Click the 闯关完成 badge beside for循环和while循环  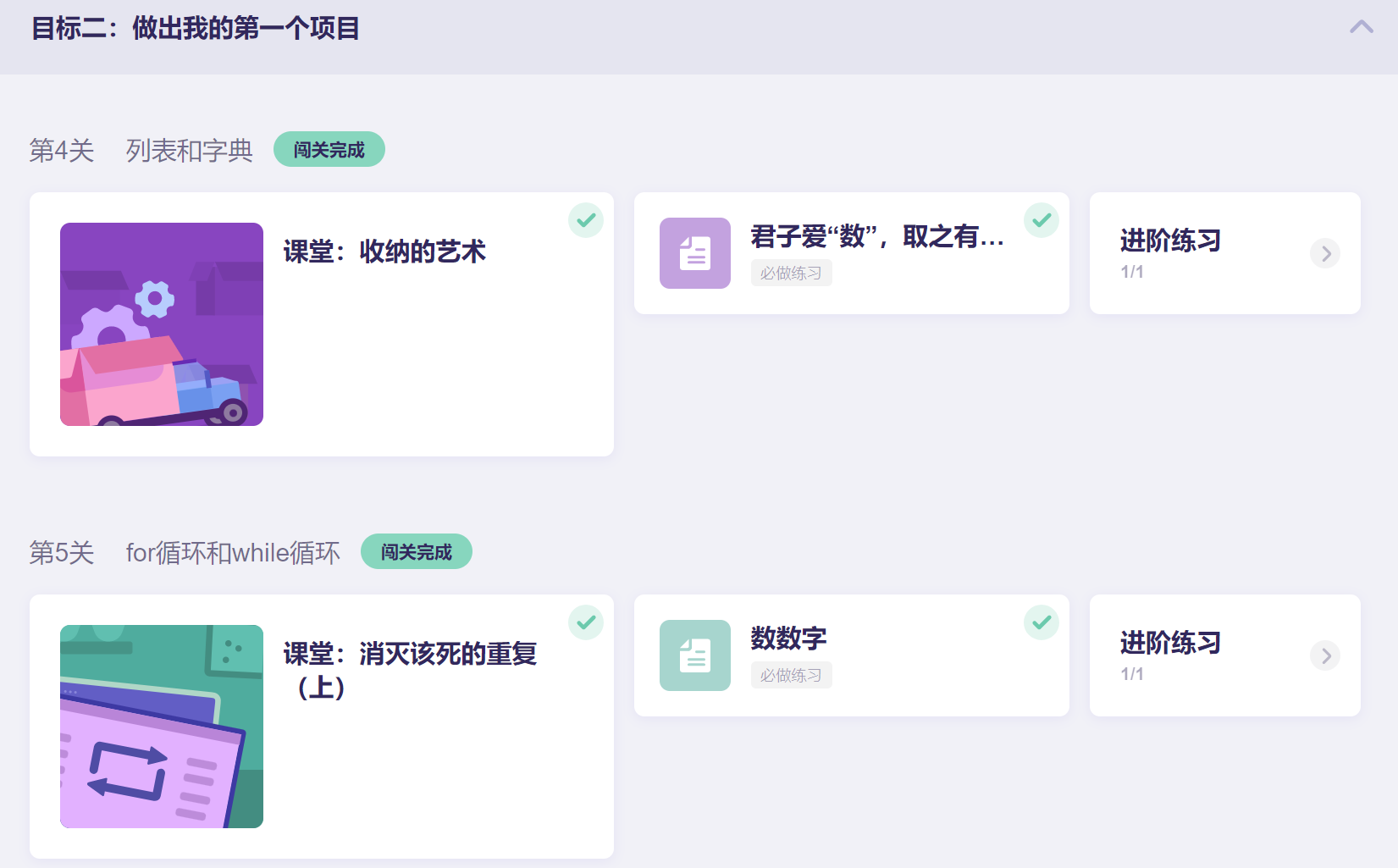[x=417, y=551]
